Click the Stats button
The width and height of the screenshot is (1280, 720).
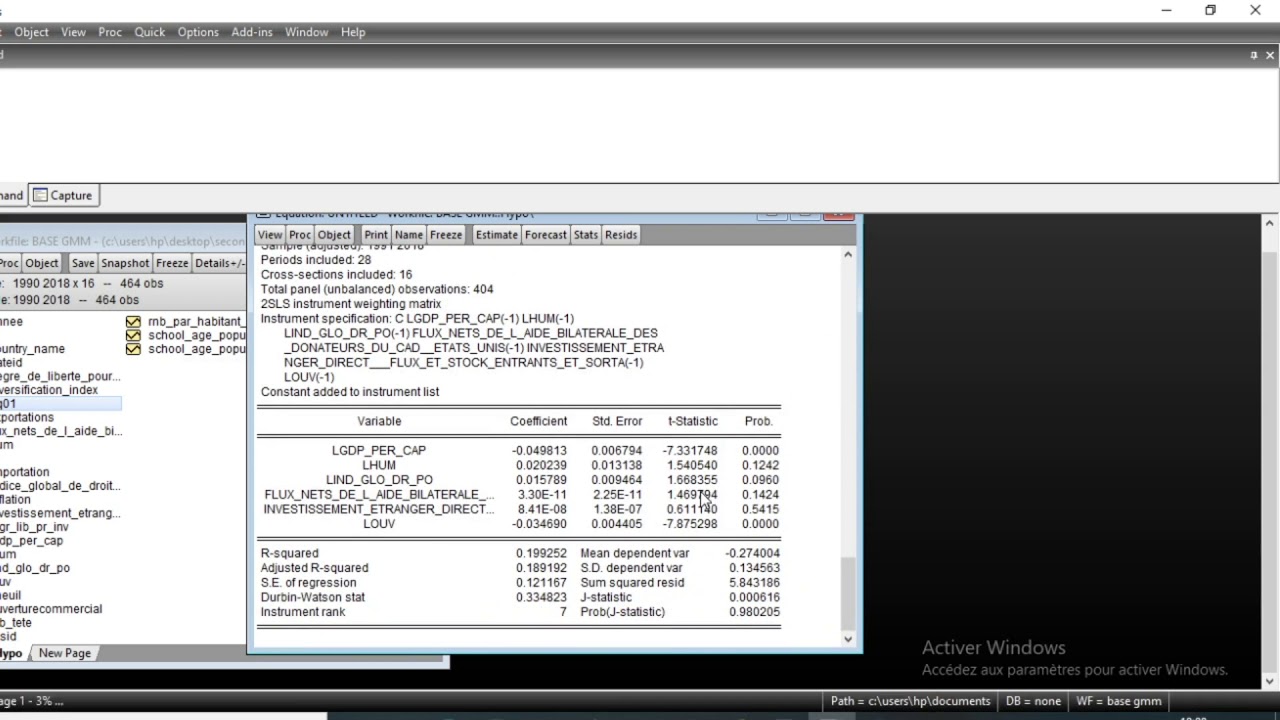(x=586, y=235)
